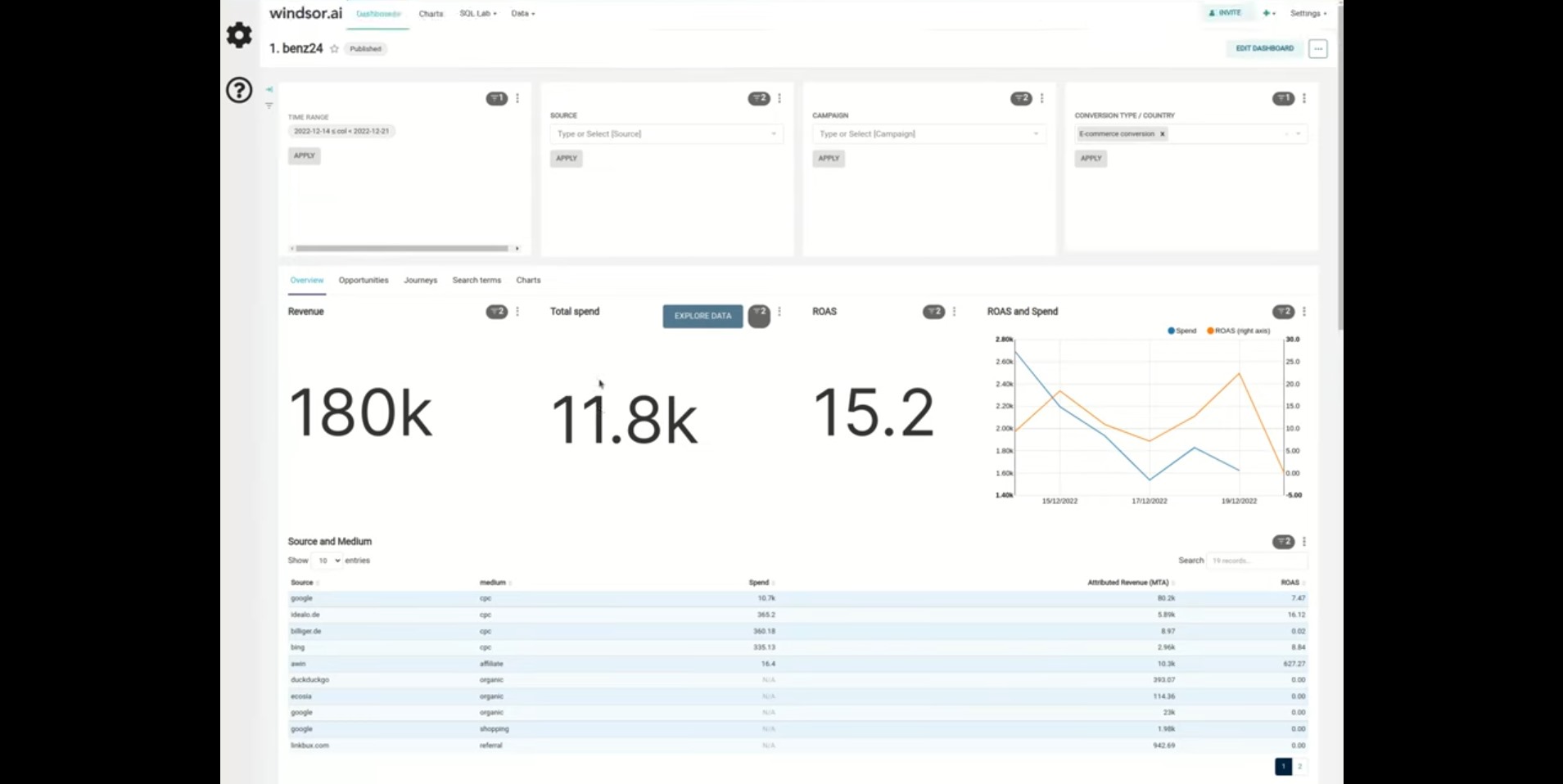Open the Campaign select dropdown
The width and height of the screenshot is (1563, 784).
tap(928, 134)
